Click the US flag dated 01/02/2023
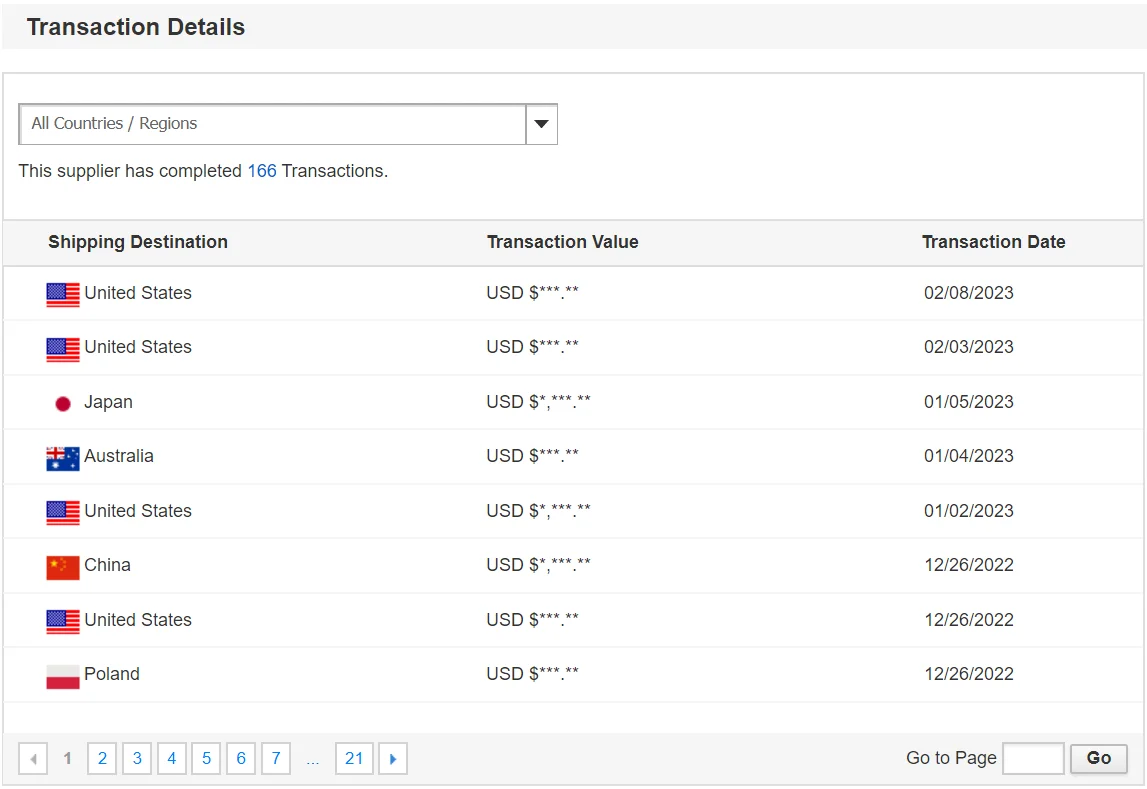This screenshot has height=789, width=1147. click(63, 512)
